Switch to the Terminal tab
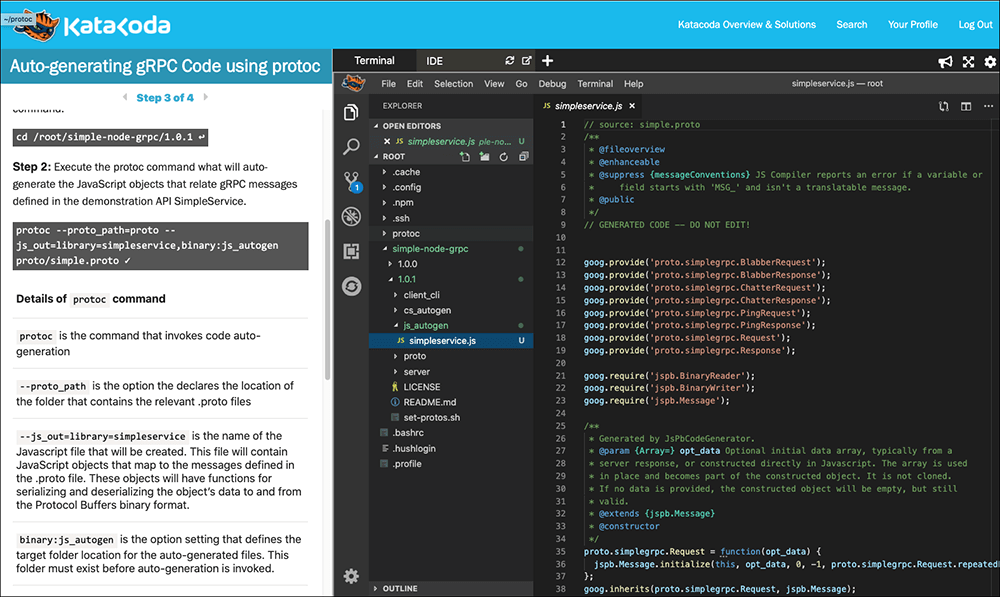 coord(374,61)
